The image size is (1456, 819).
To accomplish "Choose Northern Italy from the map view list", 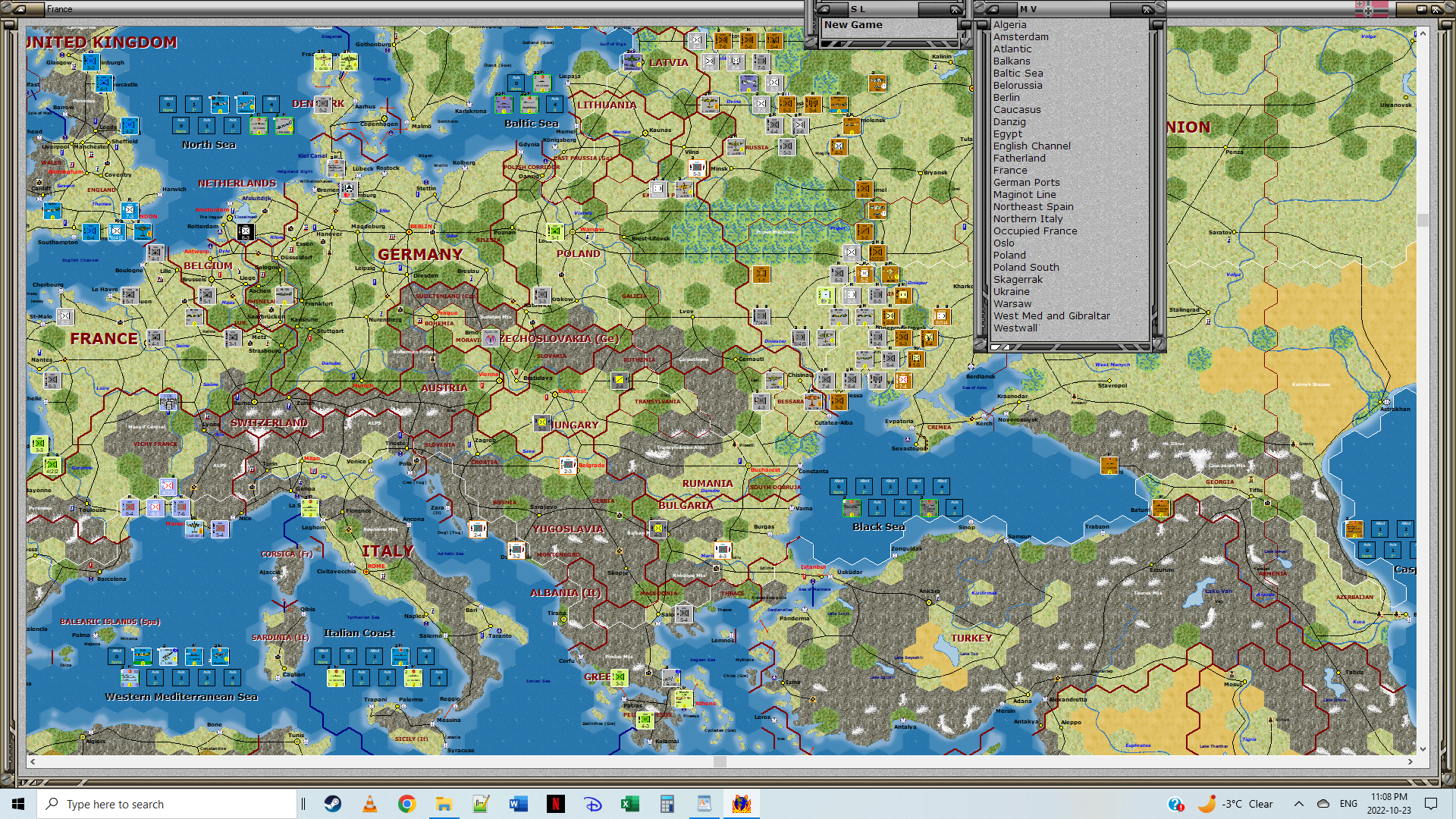I will 1028,218.
